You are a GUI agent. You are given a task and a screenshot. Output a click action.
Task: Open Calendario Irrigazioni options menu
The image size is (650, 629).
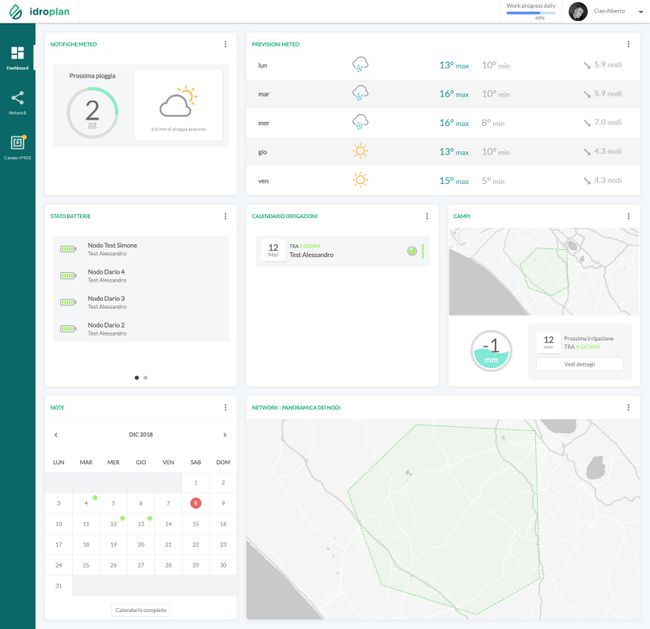427,216
